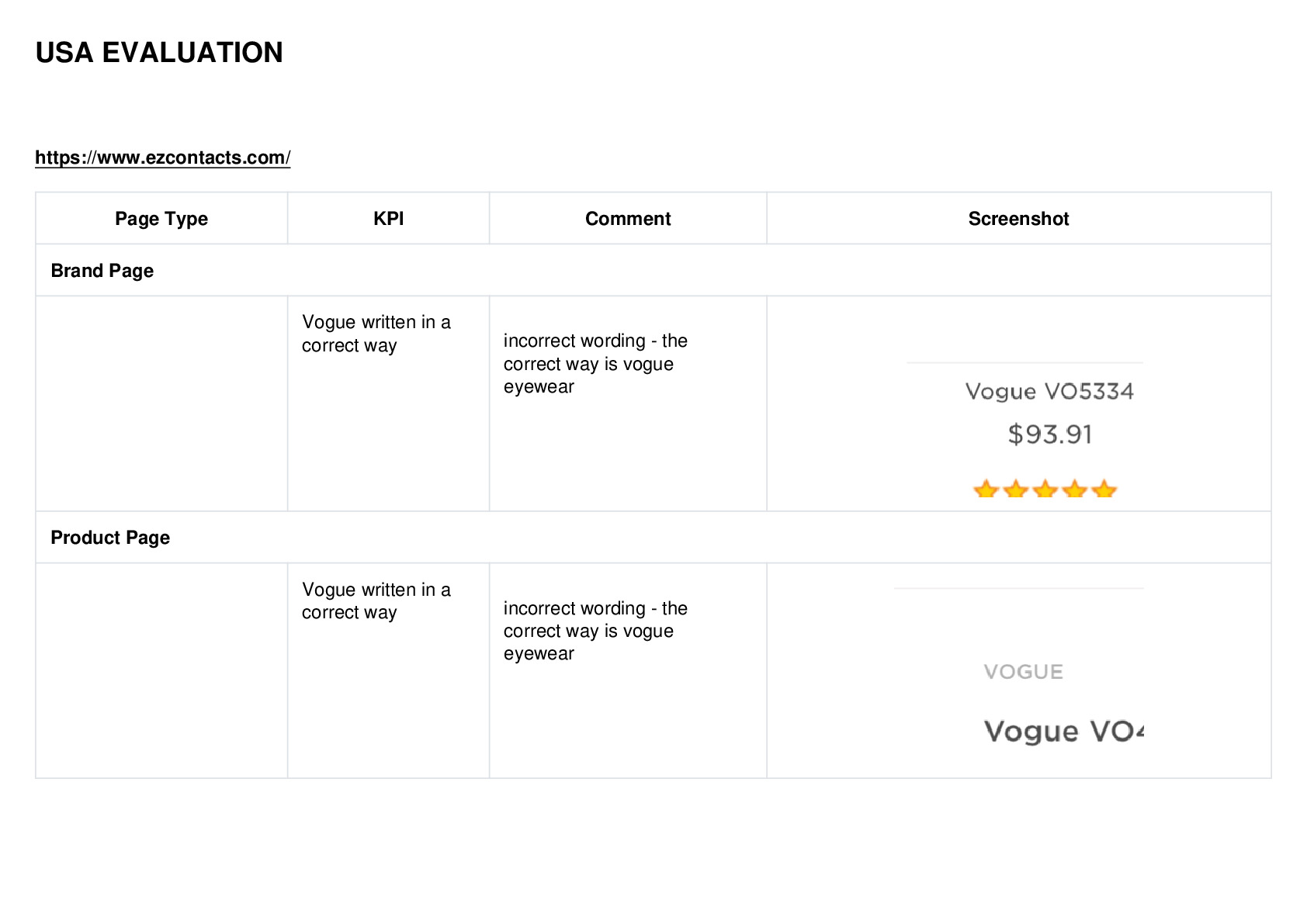Select the KPI column header
This screenshot has width=1307, height=924.
coord(388,219)
